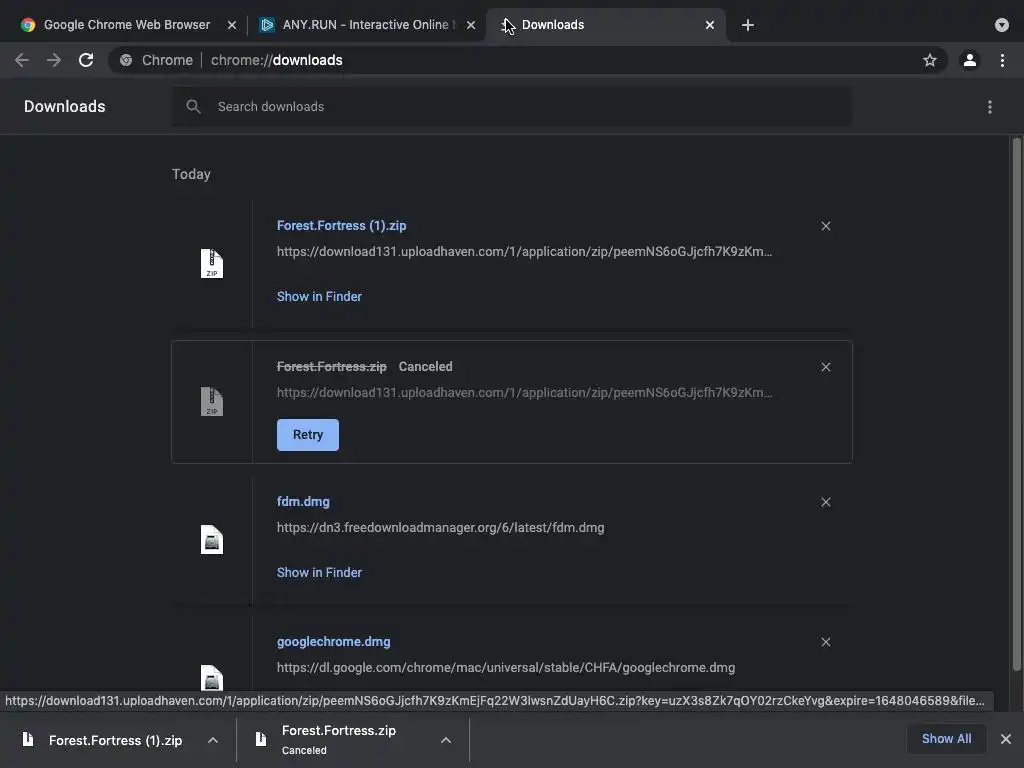Show fdm.dmg in Finder

[319, 572]
